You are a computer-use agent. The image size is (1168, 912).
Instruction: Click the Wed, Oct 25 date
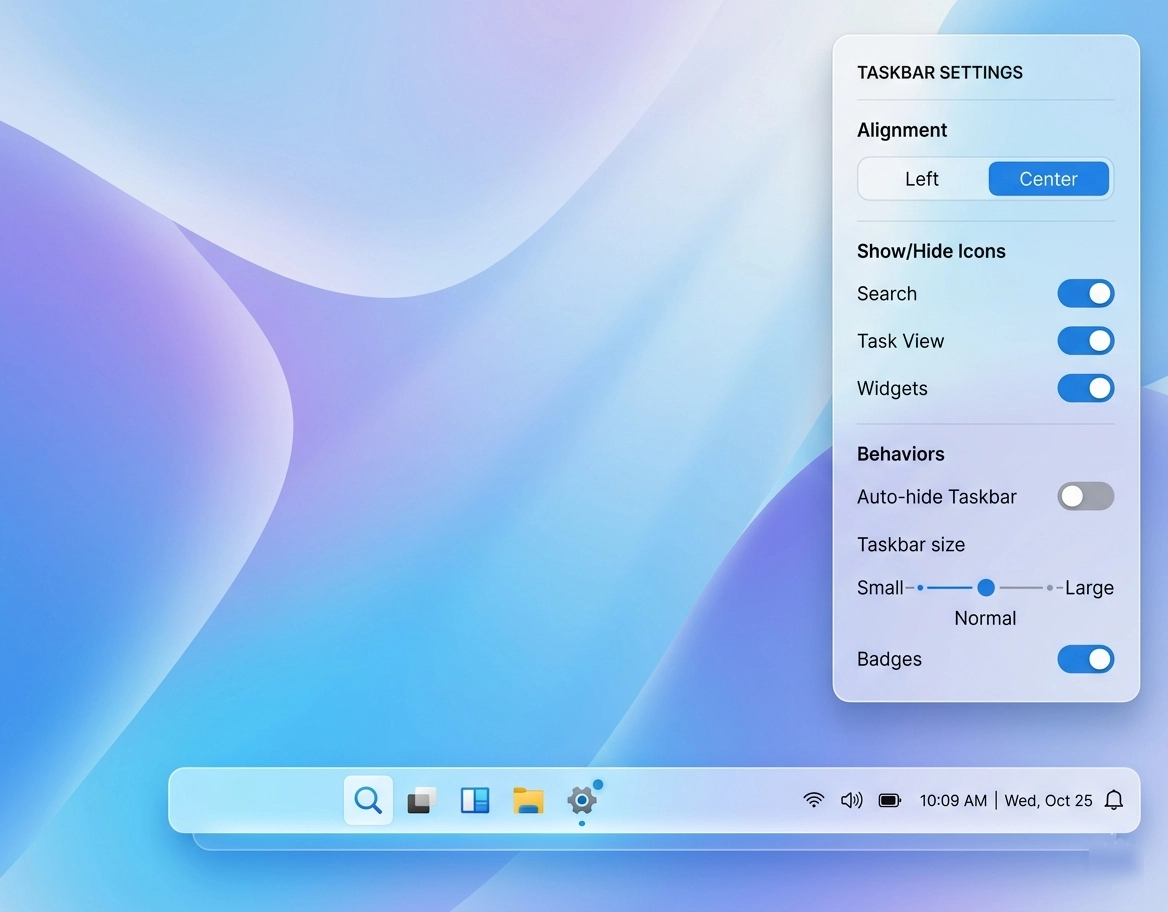click(1048, 800)
